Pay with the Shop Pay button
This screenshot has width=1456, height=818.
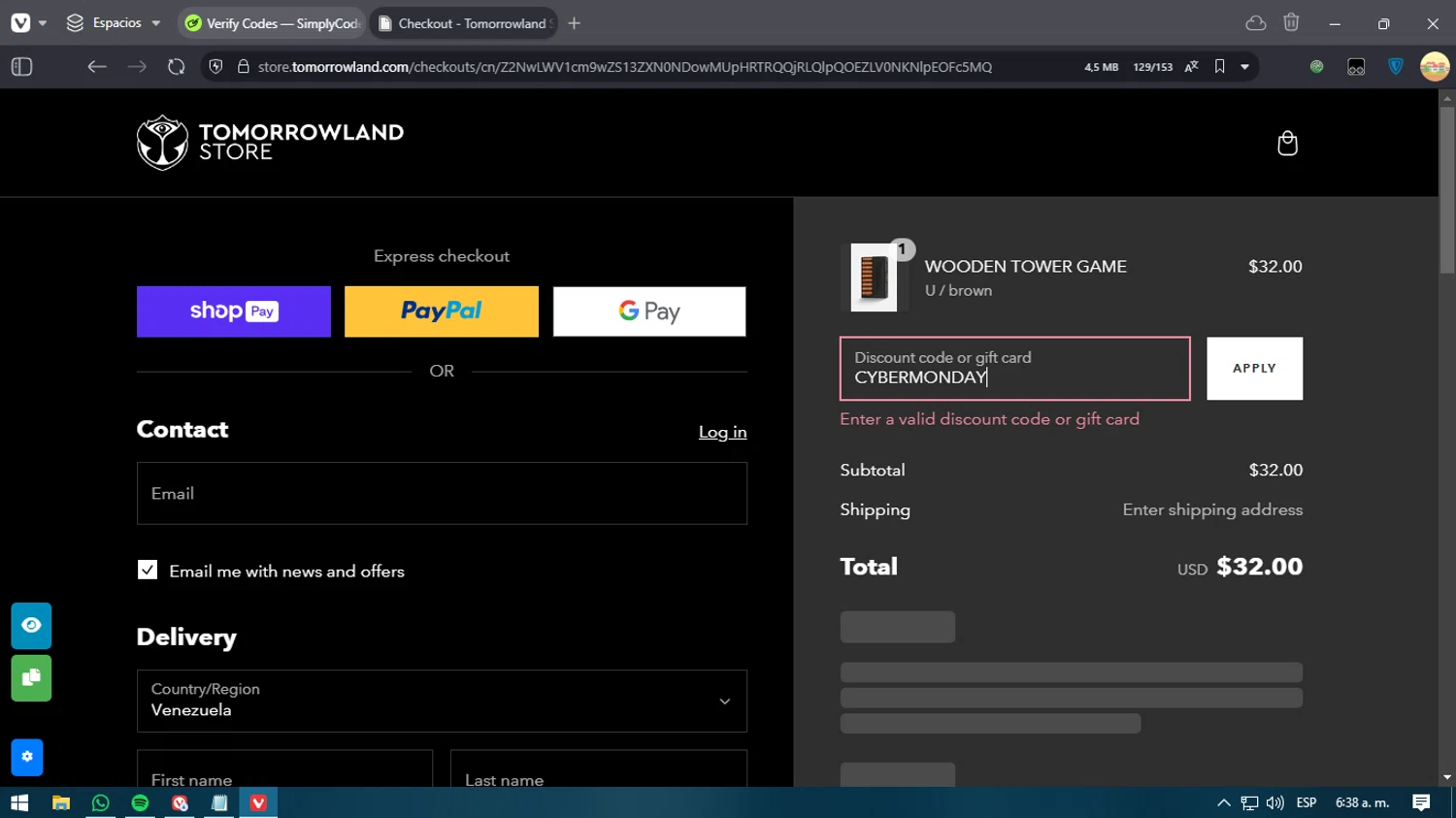pos(234,311)
